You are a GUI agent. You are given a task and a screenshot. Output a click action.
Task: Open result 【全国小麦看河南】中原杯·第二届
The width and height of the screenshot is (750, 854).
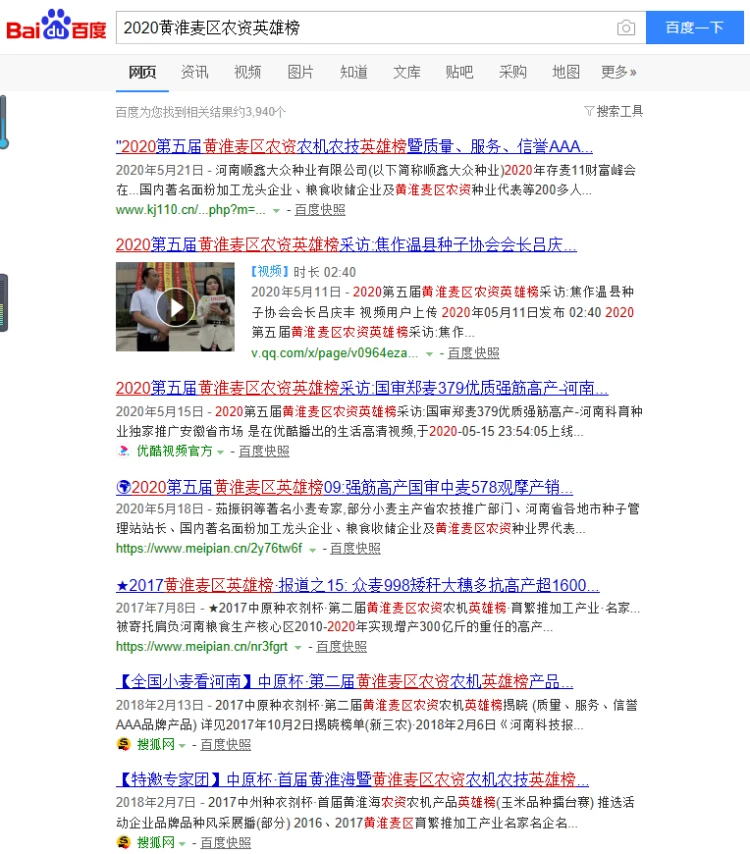tap(344, 681)
